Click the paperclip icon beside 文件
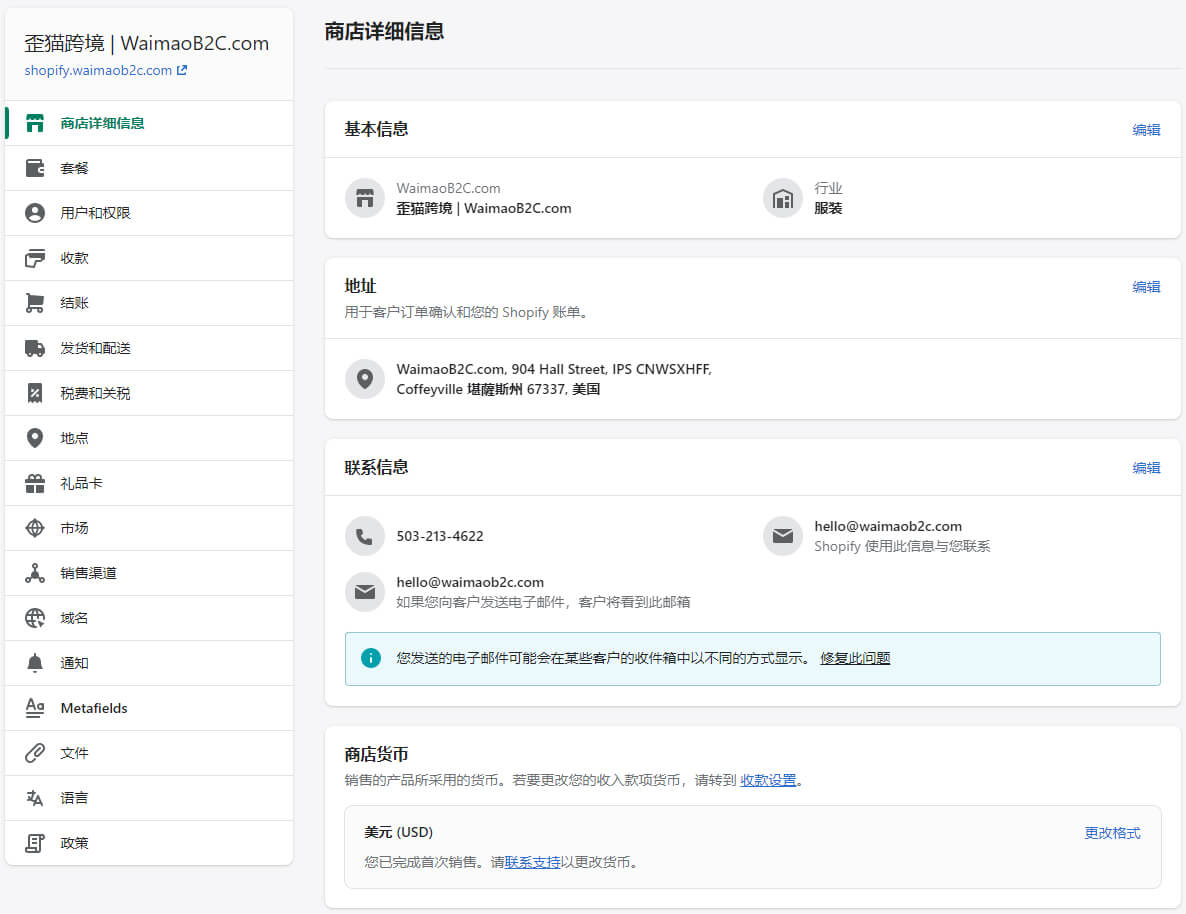Image resolution: width=1186 pixels, height=914 pixels. 35,754
